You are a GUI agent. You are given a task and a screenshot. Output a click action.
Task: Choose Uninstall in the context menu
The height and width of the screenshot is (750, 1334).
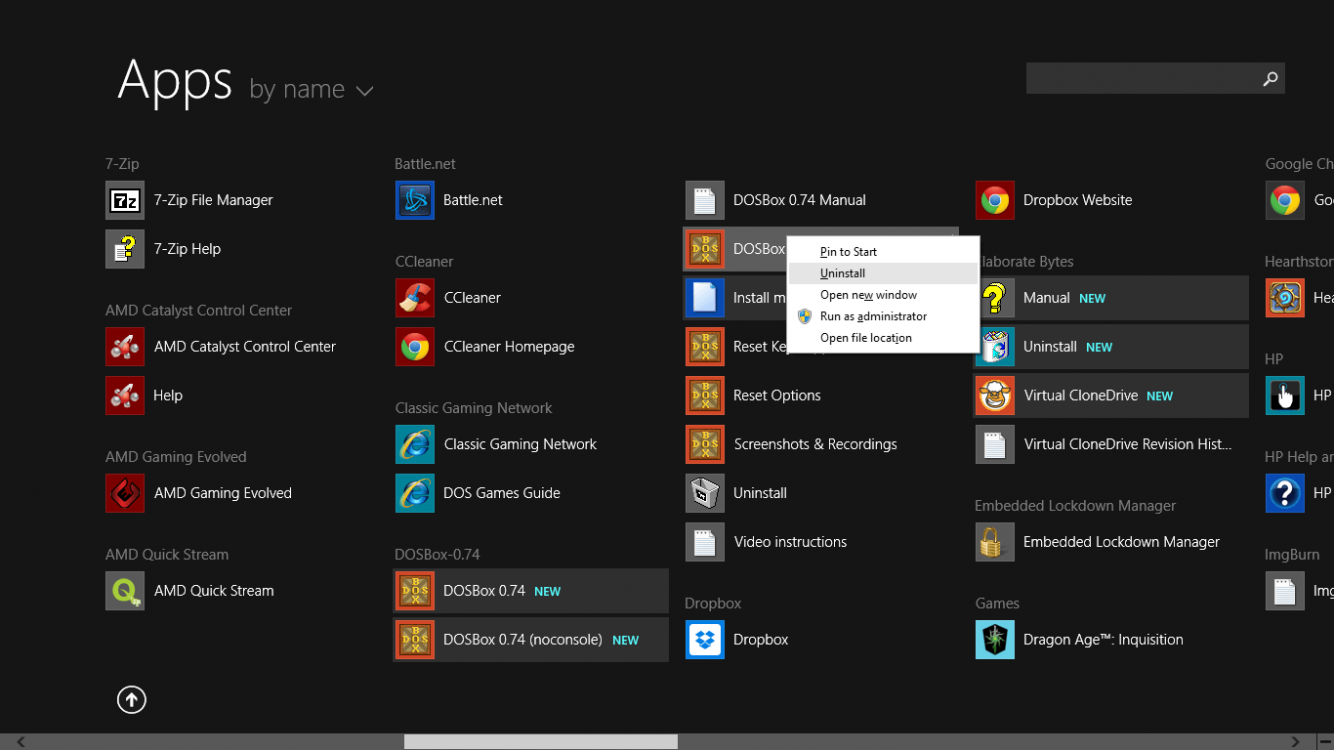[843, 272]
